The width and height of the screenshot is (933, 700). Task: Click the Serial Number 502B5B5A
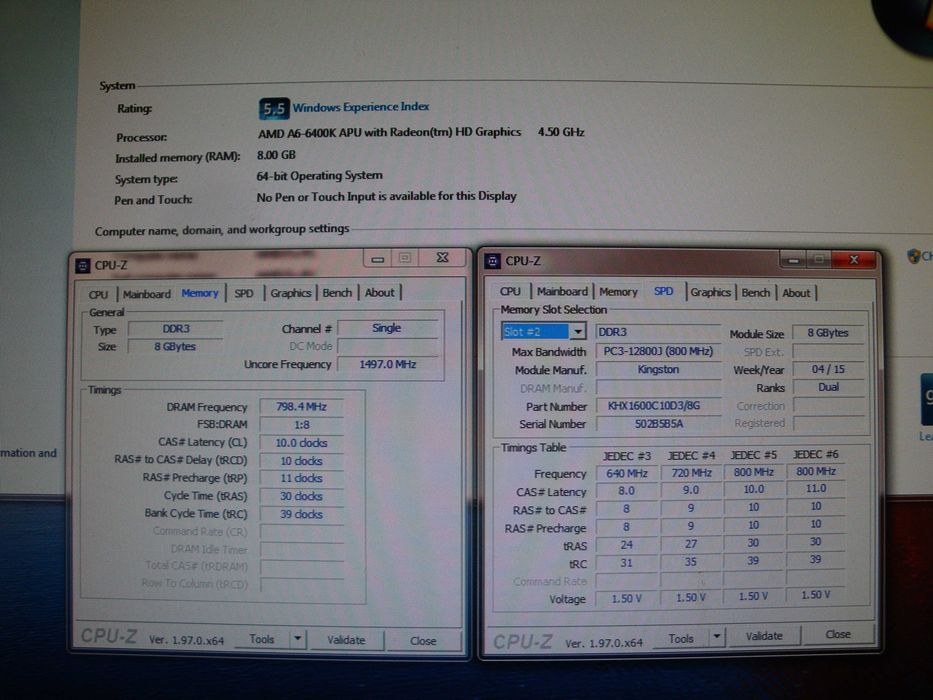(x=658, y=424)
